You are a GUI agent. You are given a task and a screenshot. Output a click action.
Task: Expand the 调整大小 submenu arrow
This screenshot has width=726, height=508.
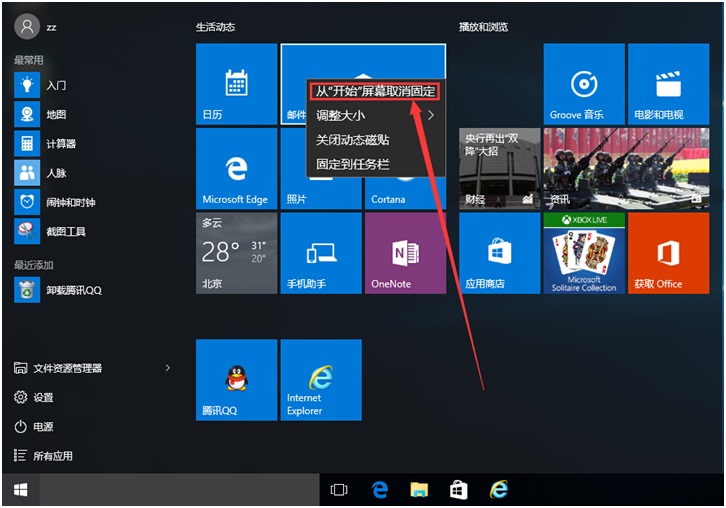click(431, 116)
